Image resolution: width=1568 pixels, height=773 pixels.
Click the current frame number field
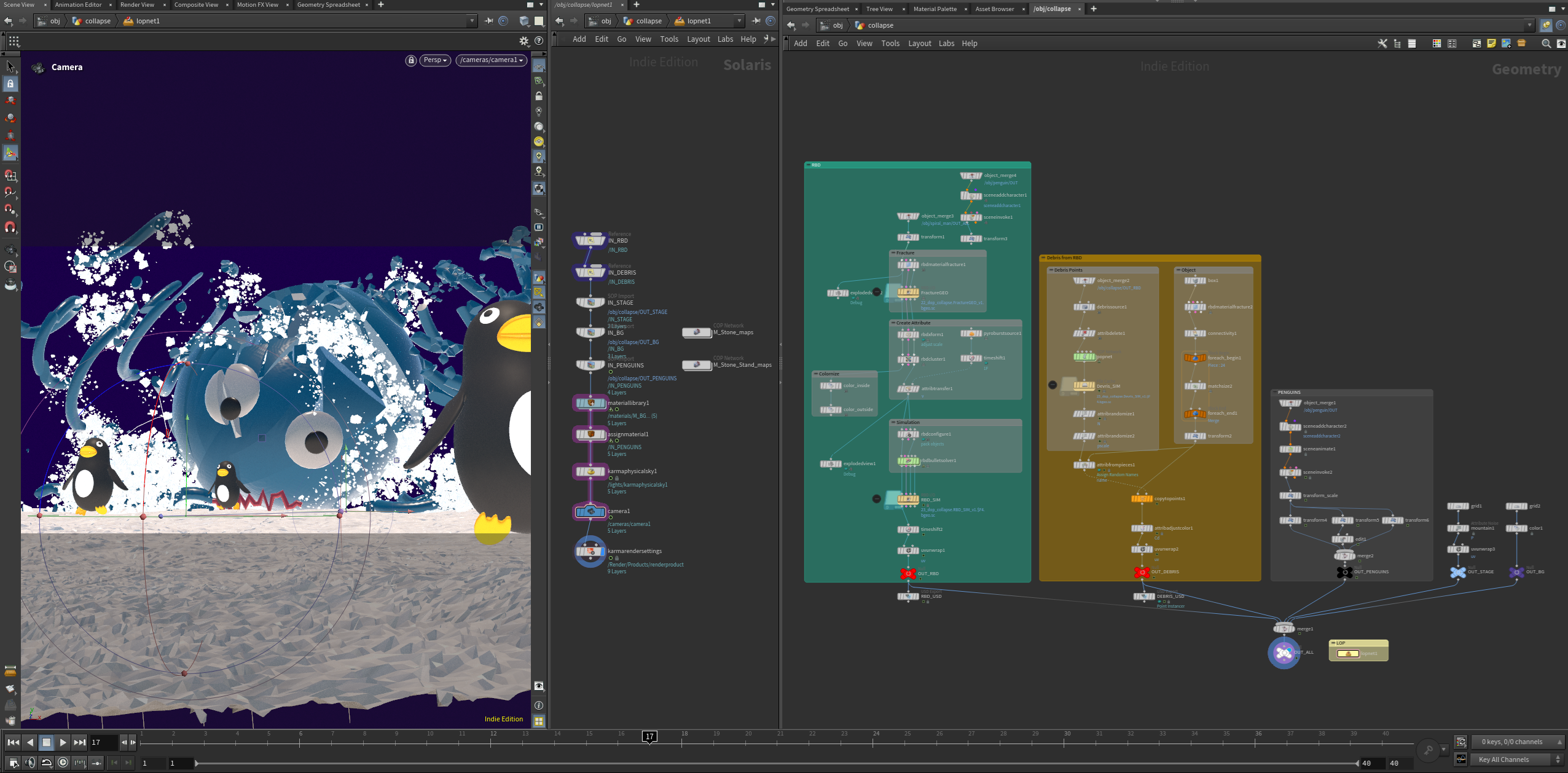point(103,742)
